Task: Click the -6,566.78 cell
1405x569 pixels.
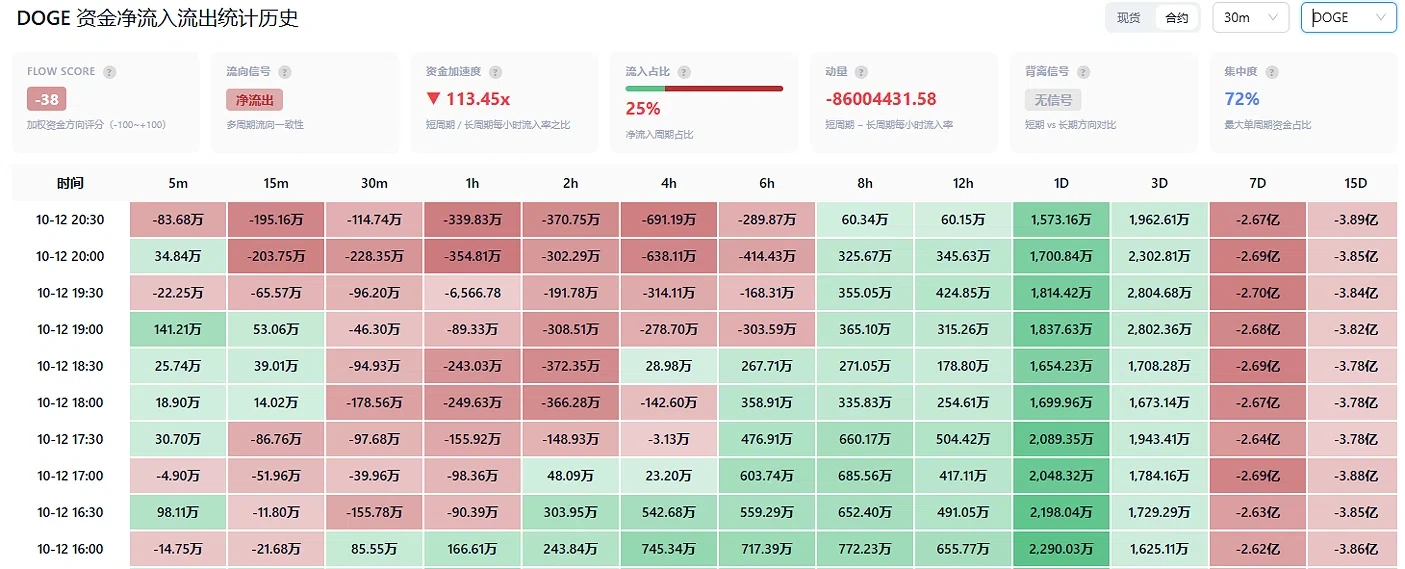Action: pyautogui.click(x=472, y=293)
